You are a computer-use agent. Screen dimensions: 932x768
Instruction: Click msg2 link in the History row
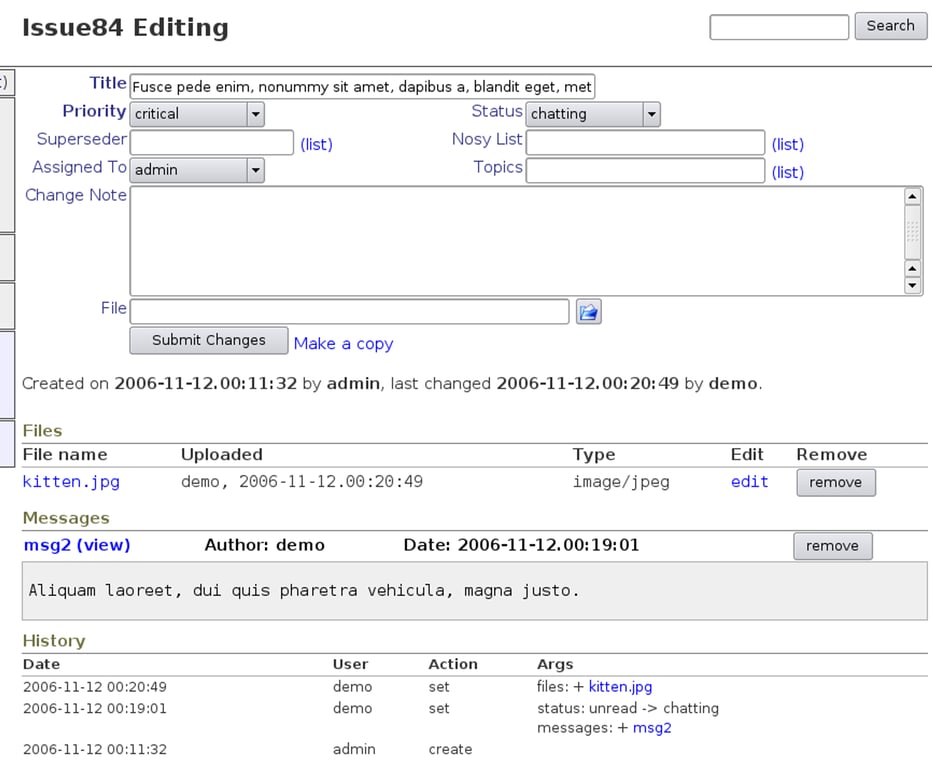pyautogui.click(x=652, y=727)
